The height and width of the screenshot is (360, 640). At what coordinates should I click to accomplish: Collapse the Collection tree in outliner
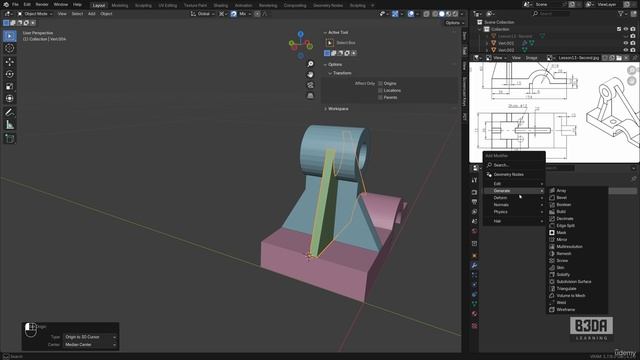pyautogui.click(x=480, y=29)
